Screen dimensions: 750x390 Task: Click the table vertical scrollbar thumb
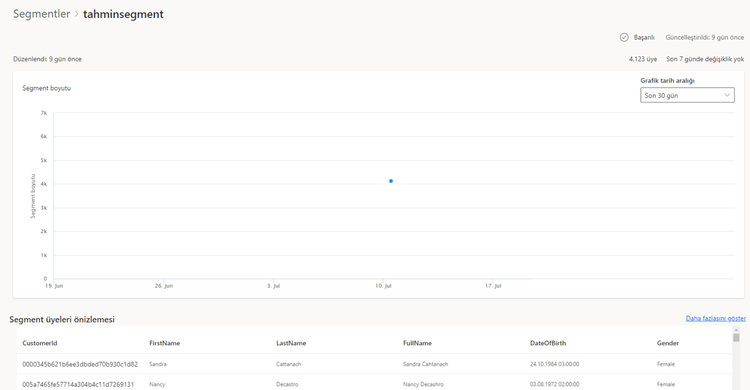pyautogui.click(x=736, y=338)
